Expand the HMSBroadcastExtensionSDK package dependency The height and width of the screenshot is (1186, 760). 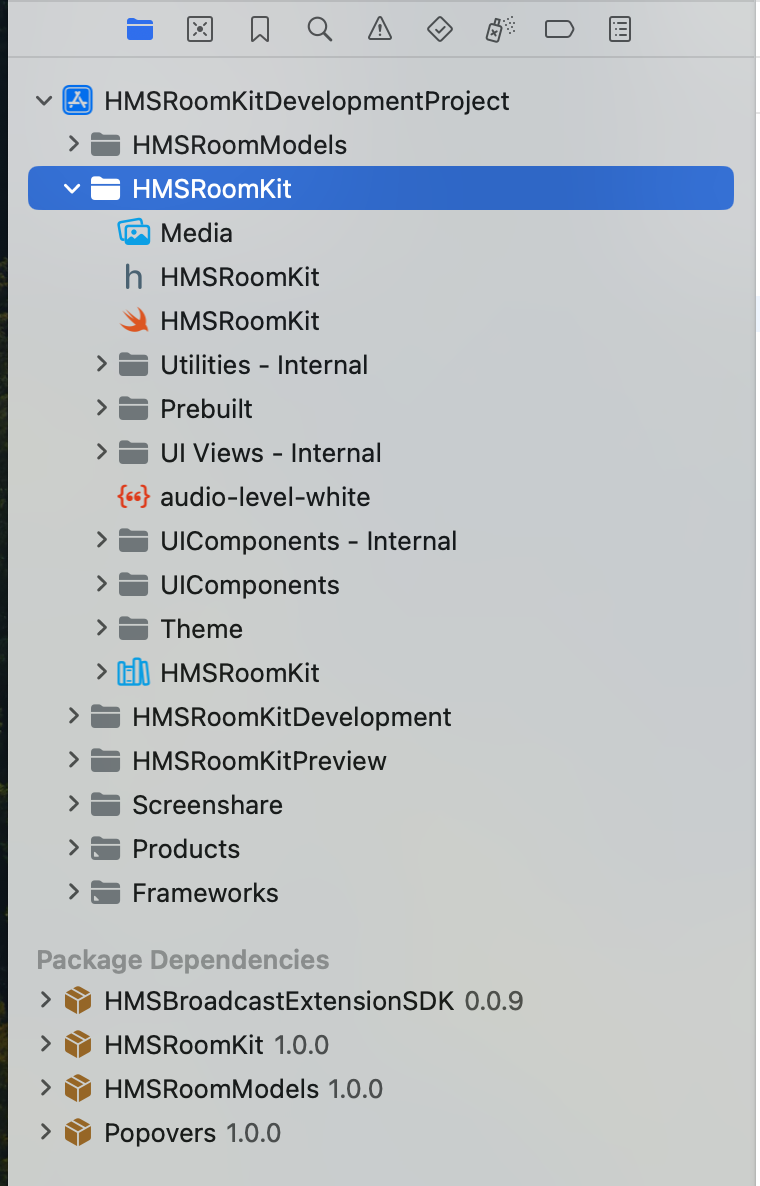[x=45, y=1000]
